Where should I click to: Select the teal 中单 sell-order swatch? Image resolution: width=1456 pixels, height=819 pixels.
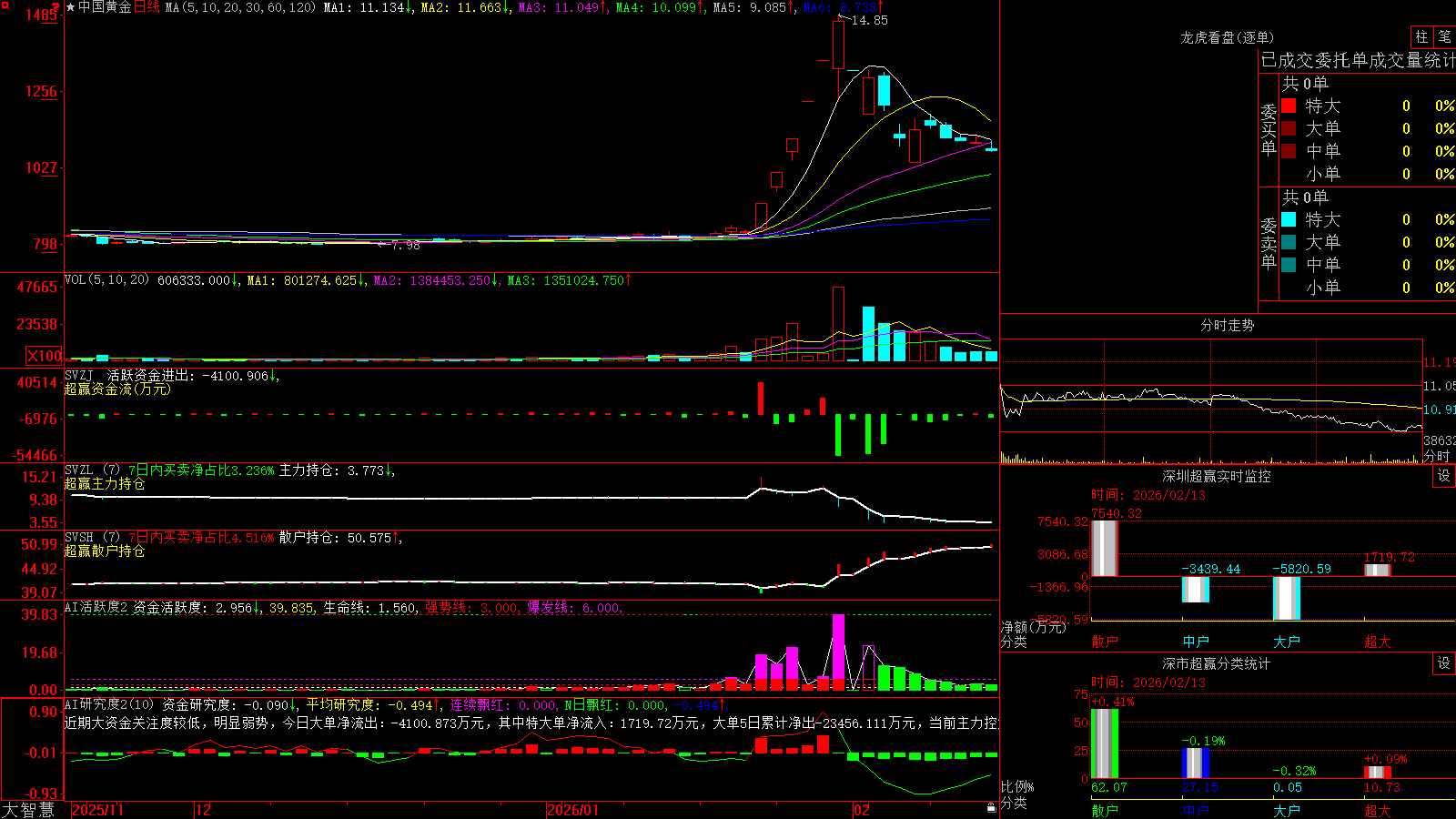click(x=1289, y=265)
